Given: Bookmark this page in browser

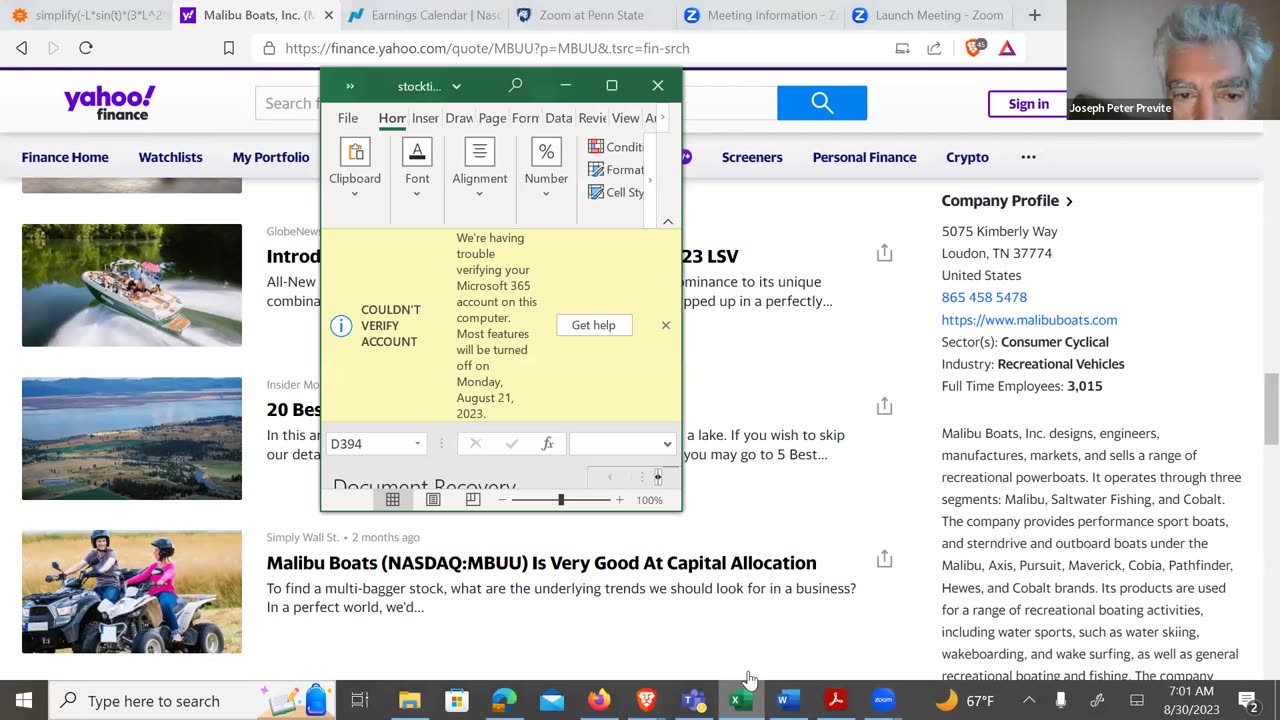Looking at the screenshot, I should tap(229, 48).
